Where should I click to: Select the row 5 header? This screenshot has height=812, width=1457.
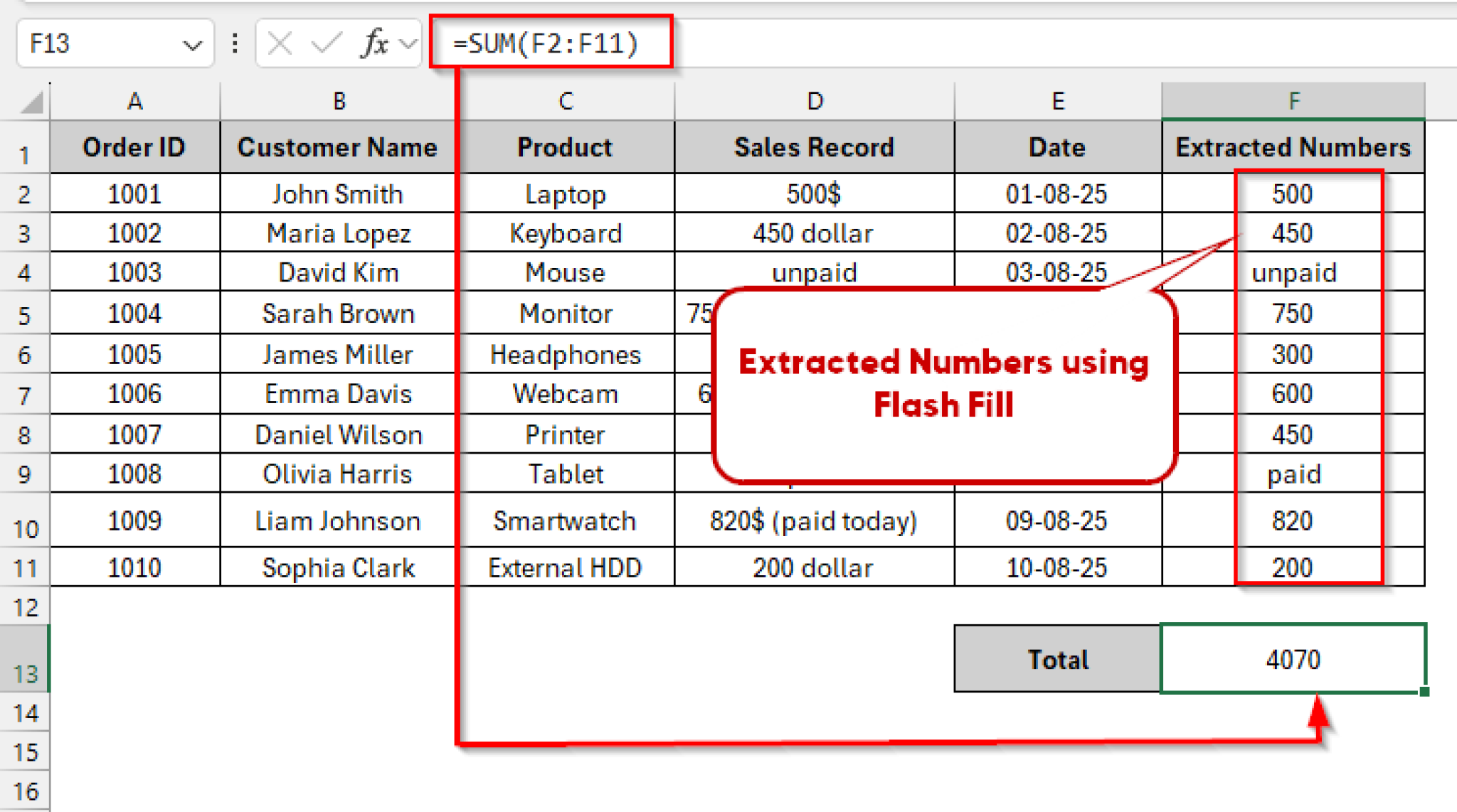coord(26,314)
